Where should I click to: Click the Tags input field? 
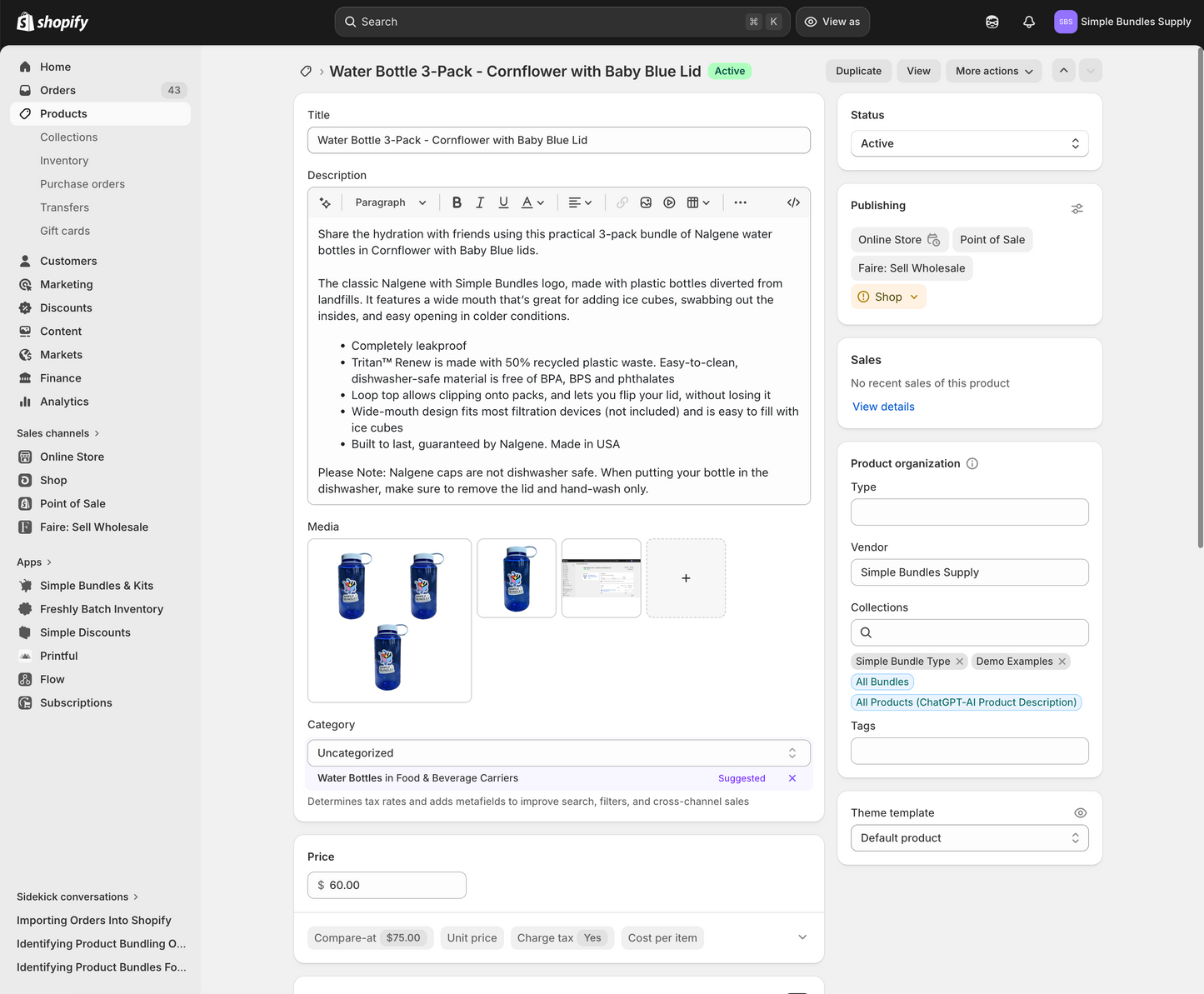click(x=970, y=751)
